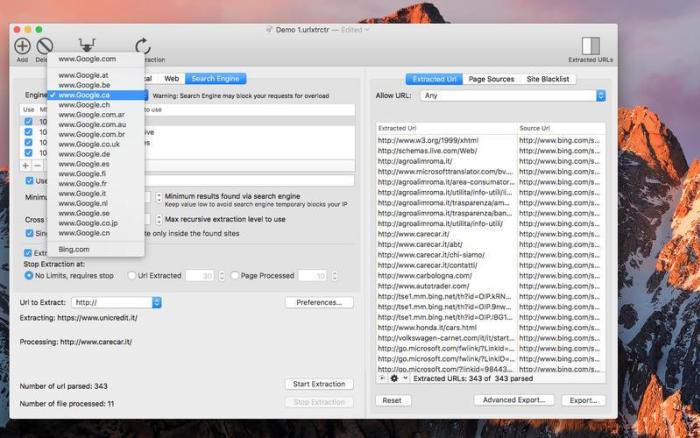Open the Allow URL Any dropdown
Screen dimensions: 700x438
coord(512,96)
